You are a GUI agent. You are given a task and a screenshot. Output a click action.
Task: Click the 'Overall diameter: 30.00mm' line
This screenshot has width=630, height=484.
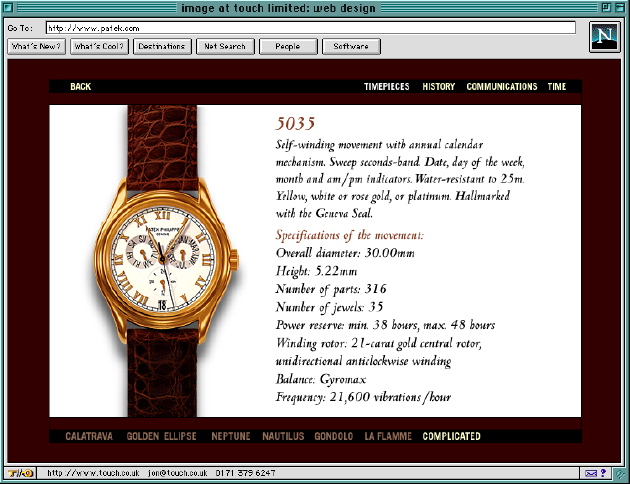pyautogui.click(x=345, y=253)
